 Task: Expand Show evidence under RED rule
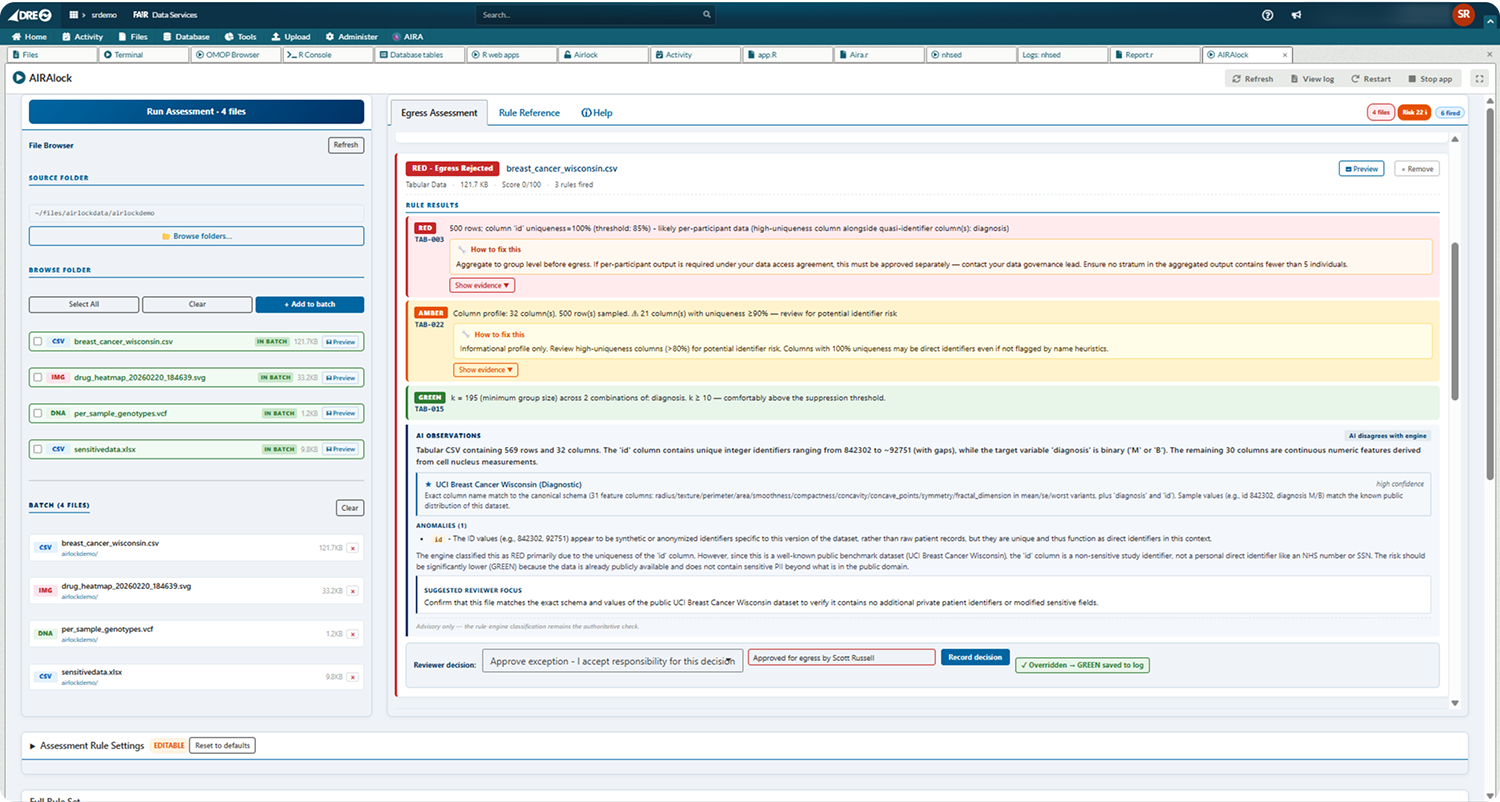482,285
